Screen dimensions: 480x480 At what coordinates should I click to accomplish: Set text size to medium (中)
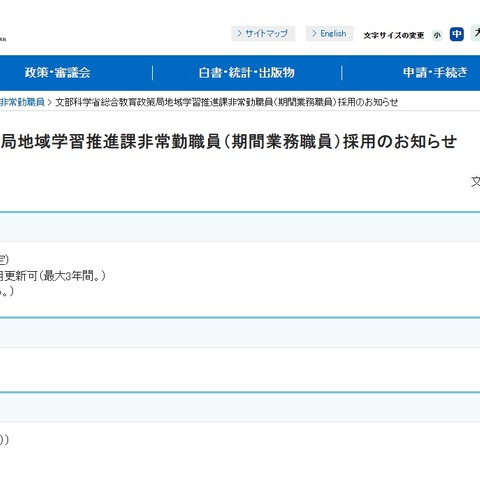457,34
